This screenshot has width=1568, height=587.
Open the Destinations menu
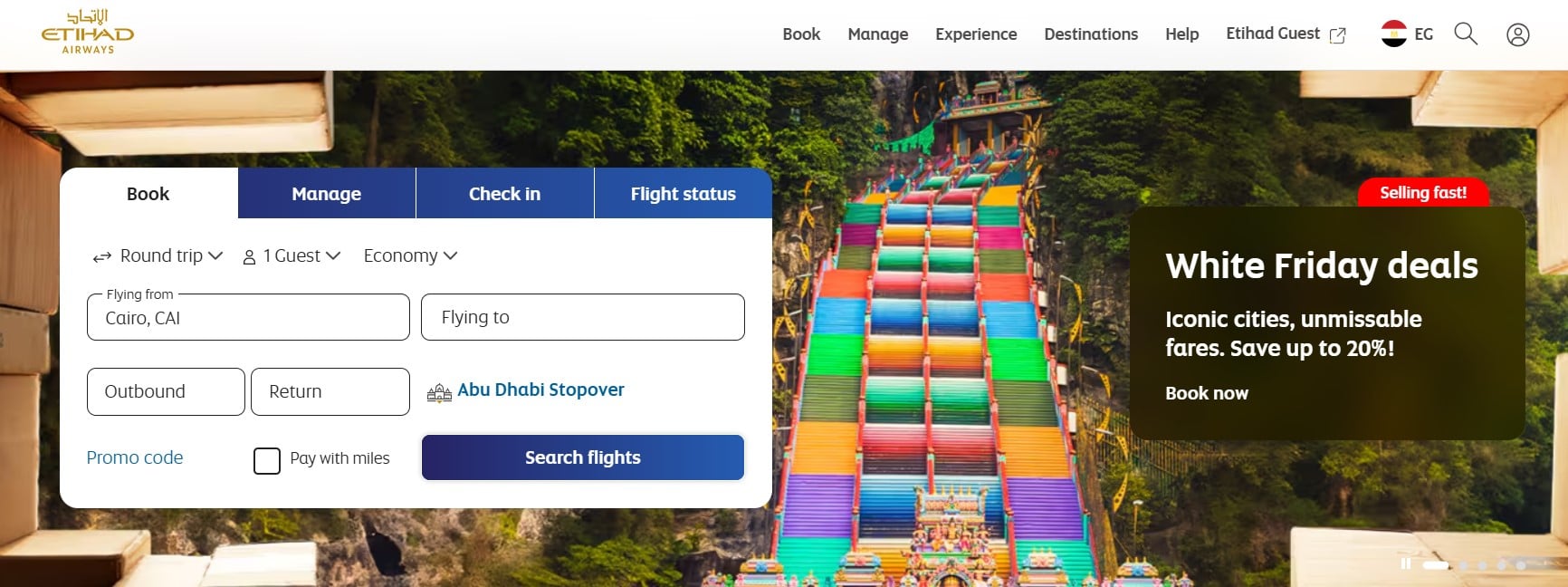[x=1091, y=34]
